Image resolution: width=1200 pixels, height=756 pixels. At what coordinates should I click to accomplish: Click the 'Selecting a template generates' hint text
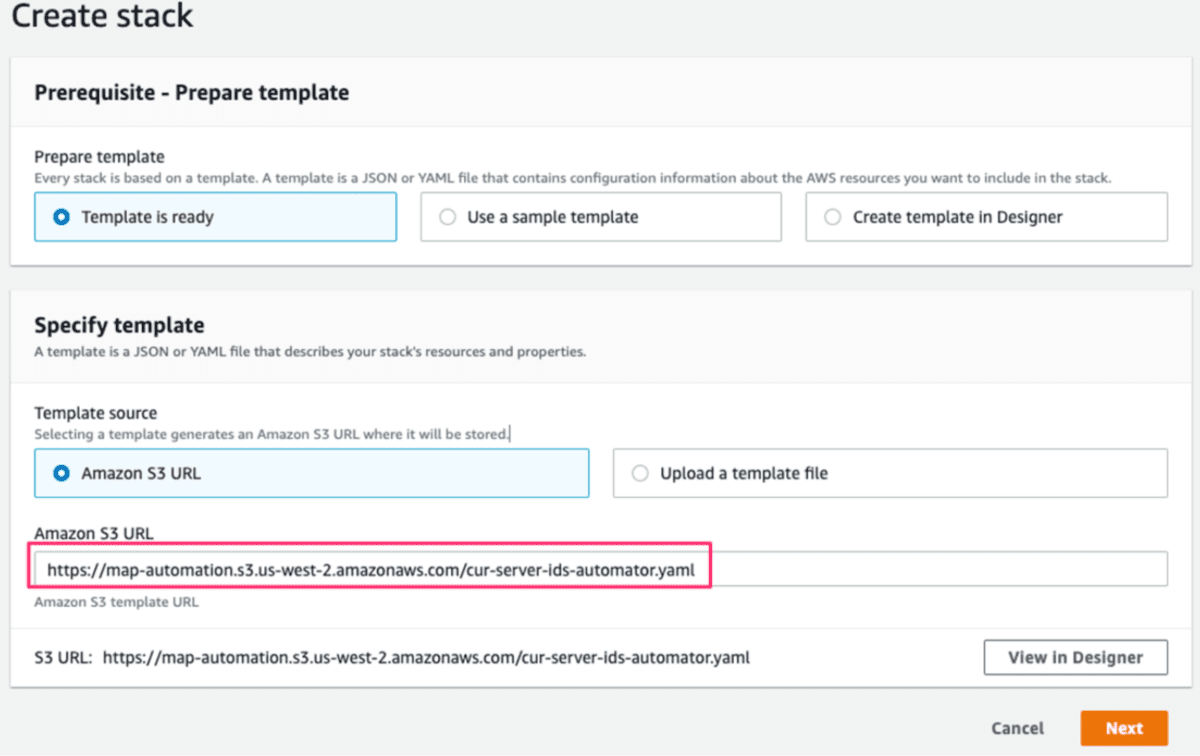click(x=271, y=434)
